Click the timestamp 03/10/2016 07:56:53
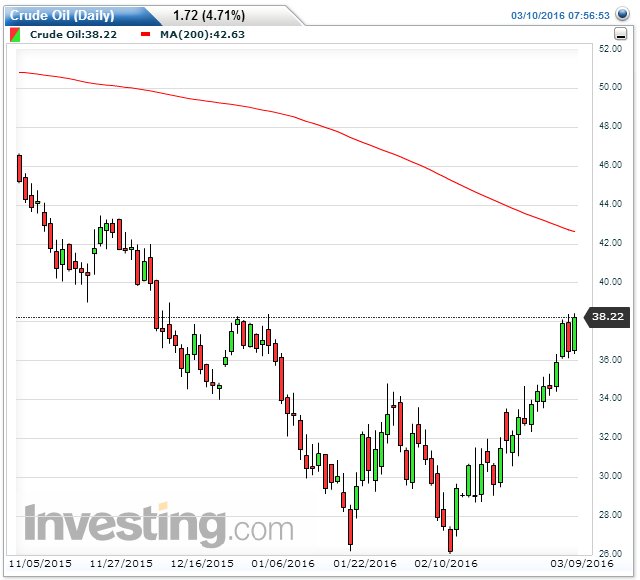640x580 pixels. coord(560,16)
